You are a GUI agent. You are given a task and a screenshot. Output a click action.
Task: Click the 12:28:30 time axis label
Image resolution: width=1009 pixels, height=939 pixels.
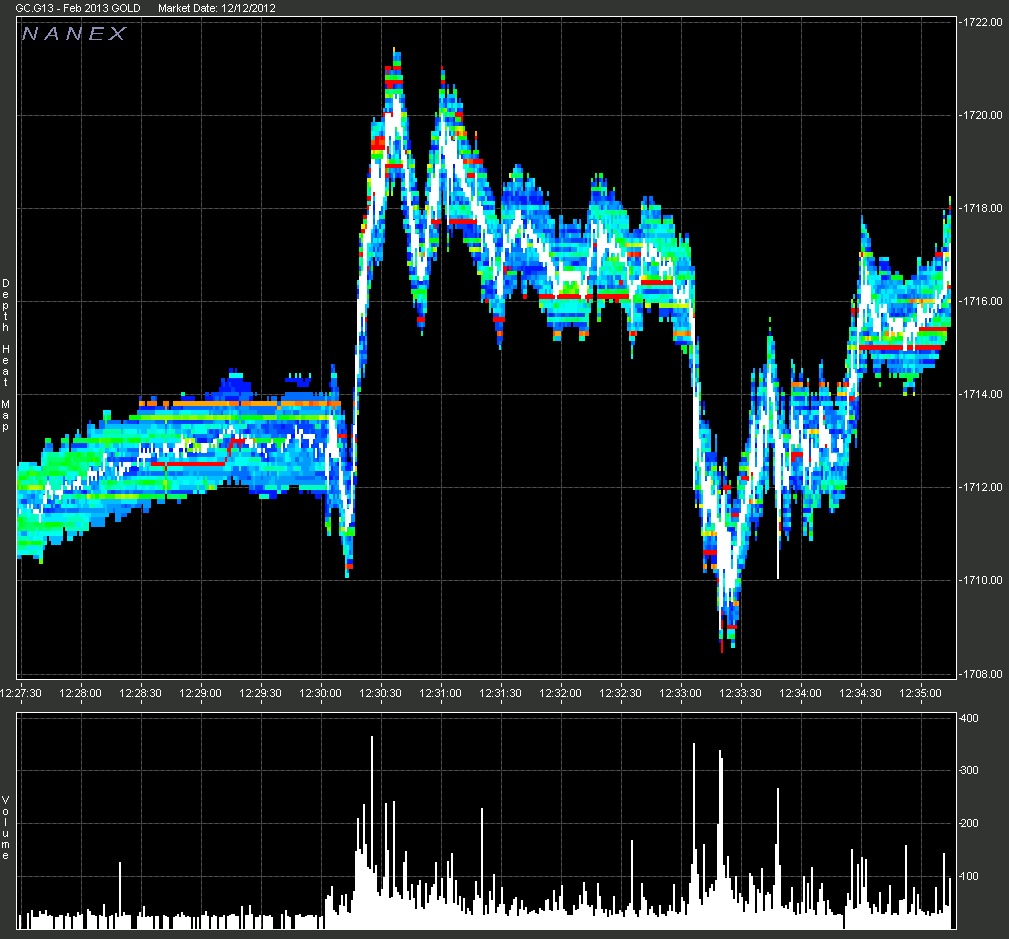[140, 693]
